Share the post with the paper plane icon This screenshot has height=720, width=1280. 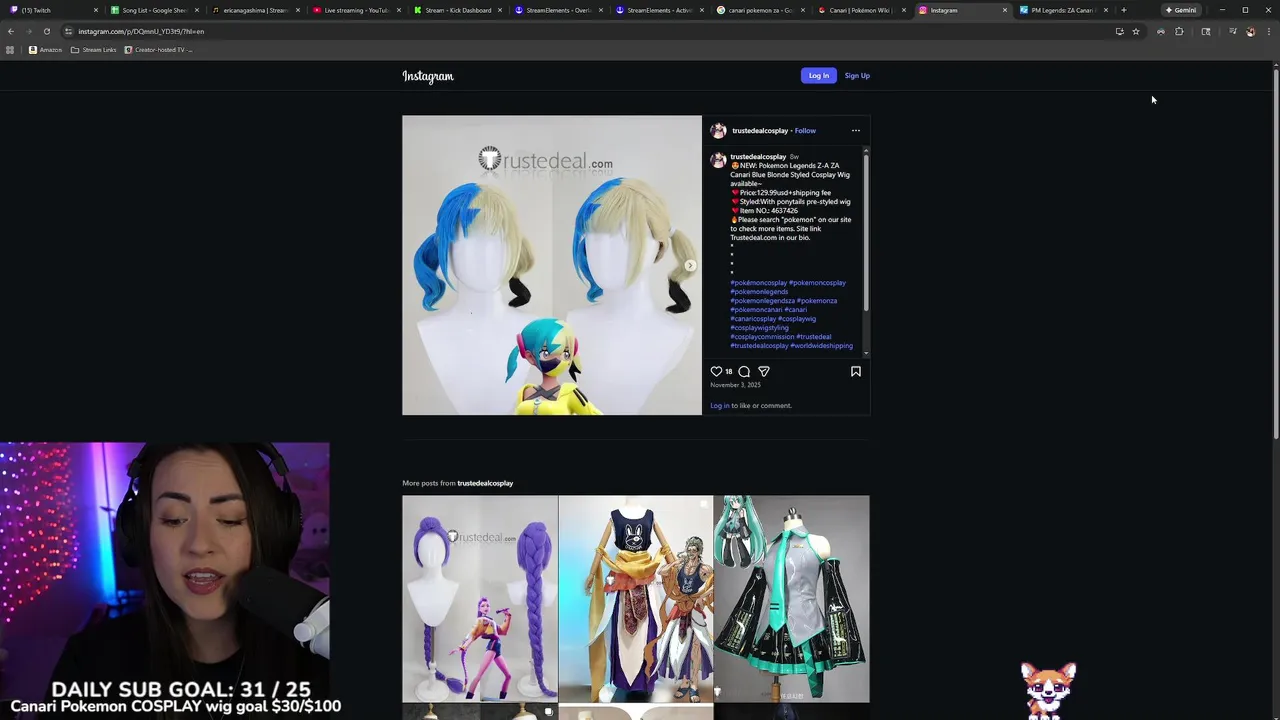click(764, 371)
